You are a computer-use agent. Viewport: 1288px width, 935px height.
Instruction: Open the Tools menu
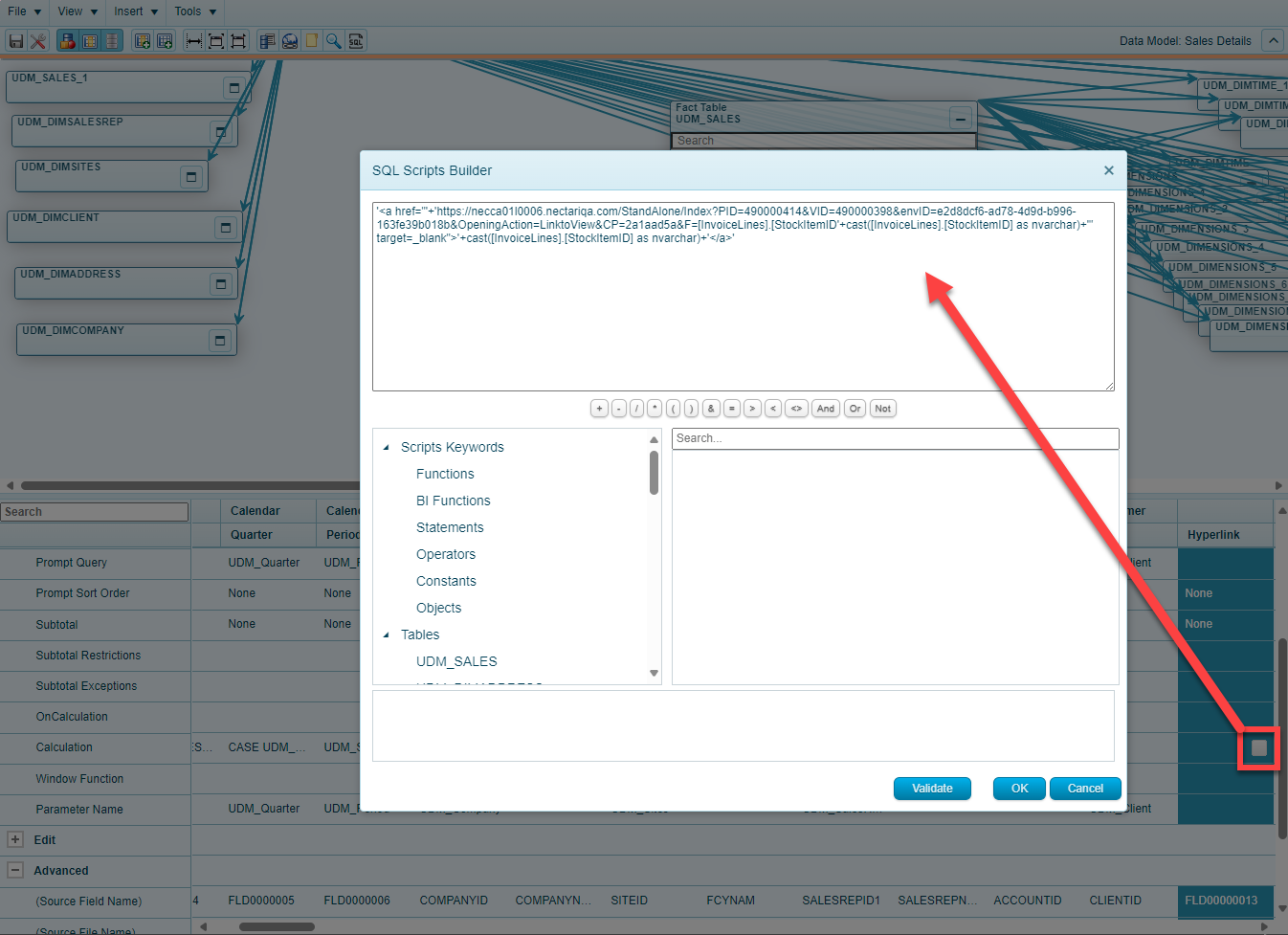pyautogui.click(x=195, y=11)
